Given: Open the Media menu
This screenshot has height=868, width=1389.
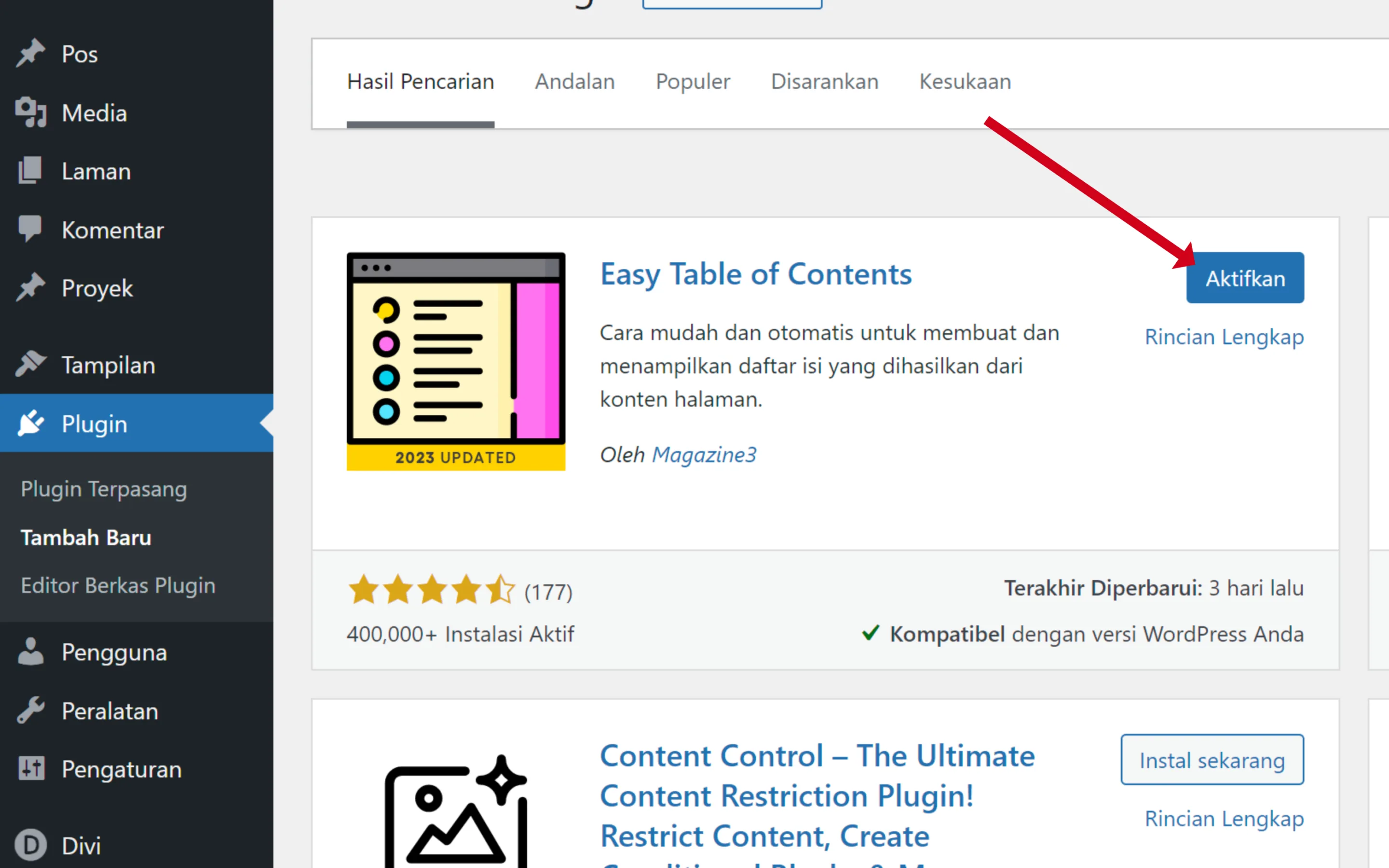Looking at the screenshot, I should (x=136, y=112).
